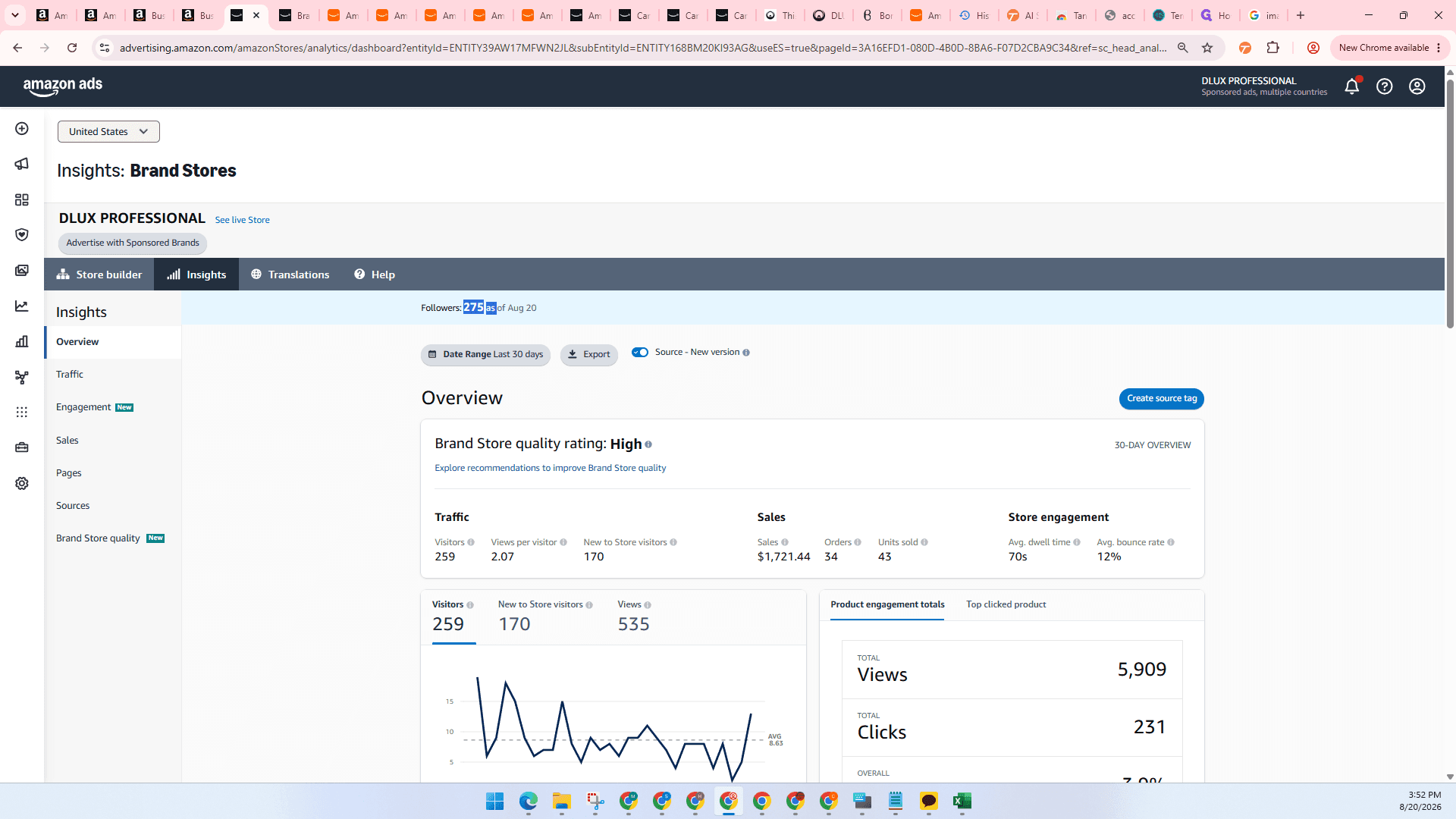Viewport: 1456px width, 819px height.
Task: Open the See live Store link
Action: point(242,220)
